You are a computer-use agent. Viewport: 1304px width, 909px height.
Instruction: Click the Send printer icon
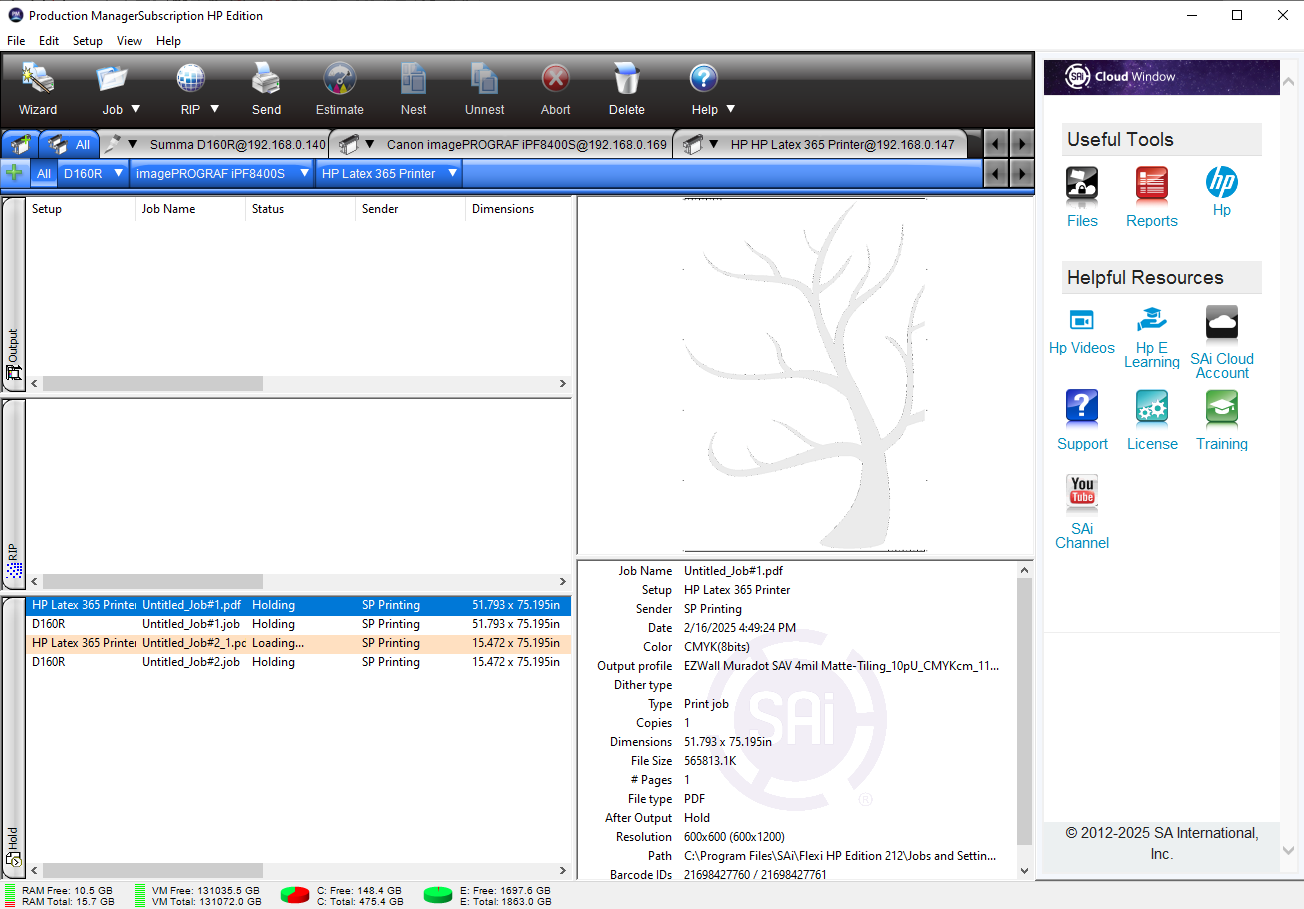coord(266,79)
